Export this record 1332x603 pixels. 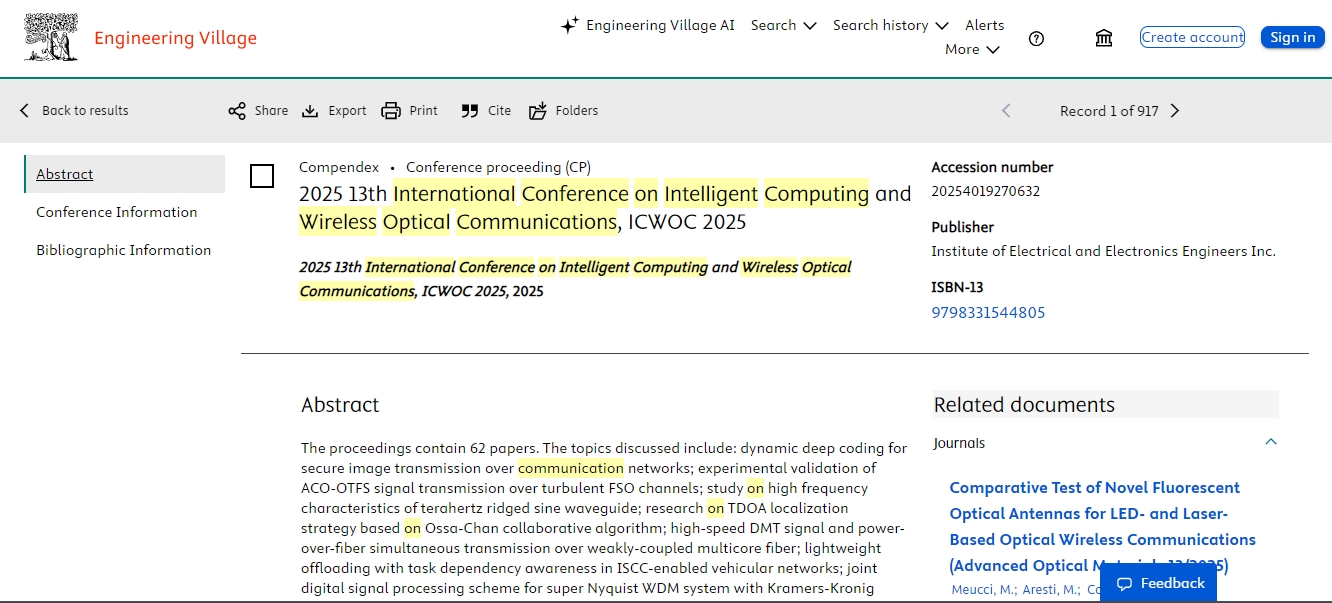coord(334,111)
